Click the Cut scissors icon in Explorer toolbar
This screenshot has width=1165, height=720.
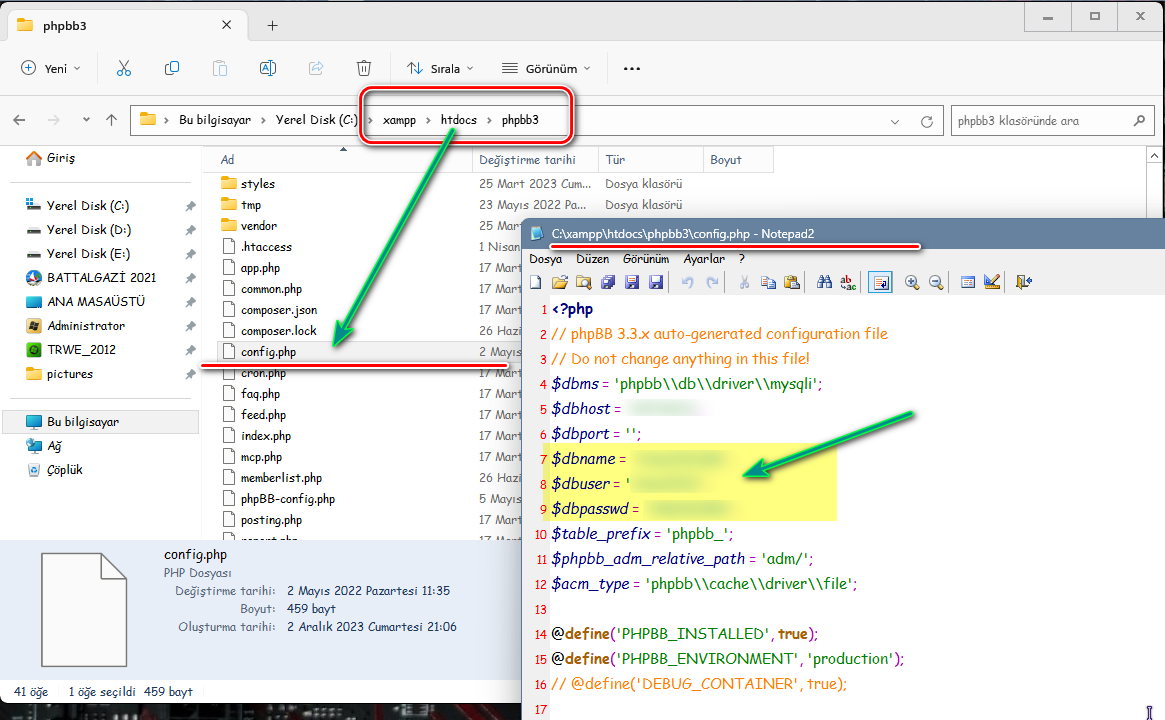tap(123, 68)
